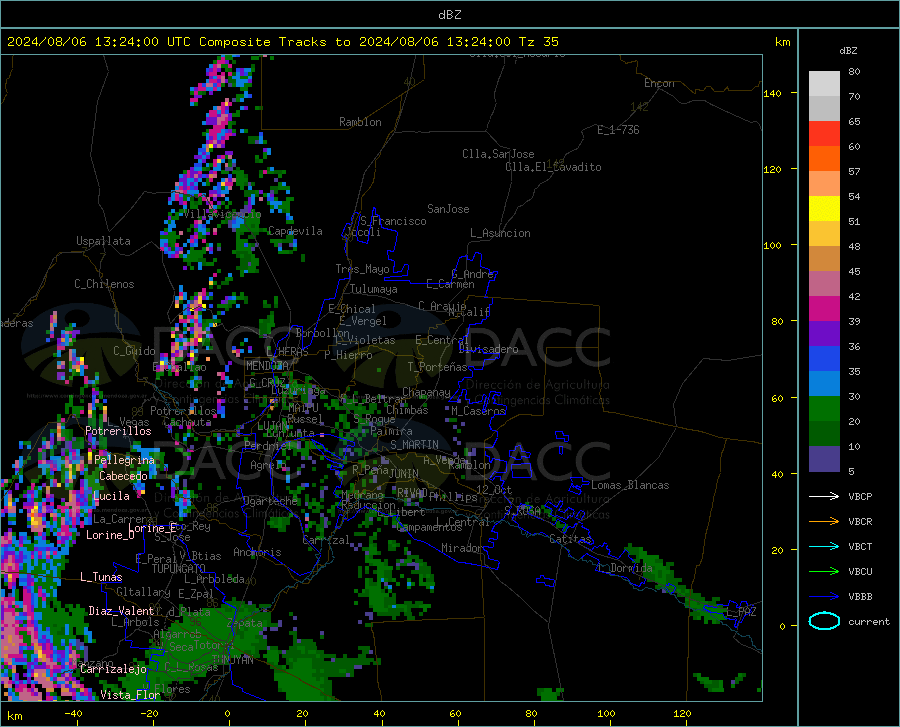
Task: Click the Clla.SanJose map label
Action: click(498, 154)
